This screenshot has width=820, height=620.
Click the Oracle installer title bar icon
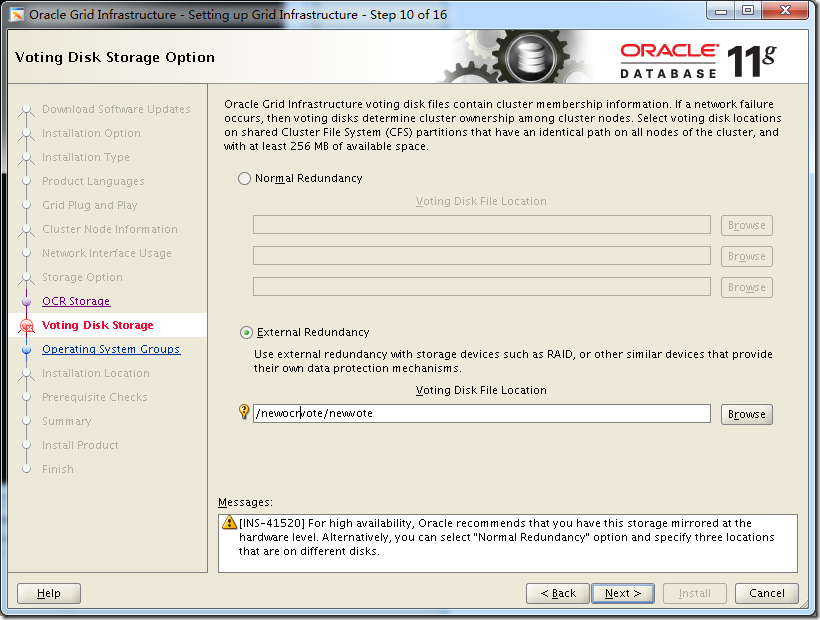[17, 15]
